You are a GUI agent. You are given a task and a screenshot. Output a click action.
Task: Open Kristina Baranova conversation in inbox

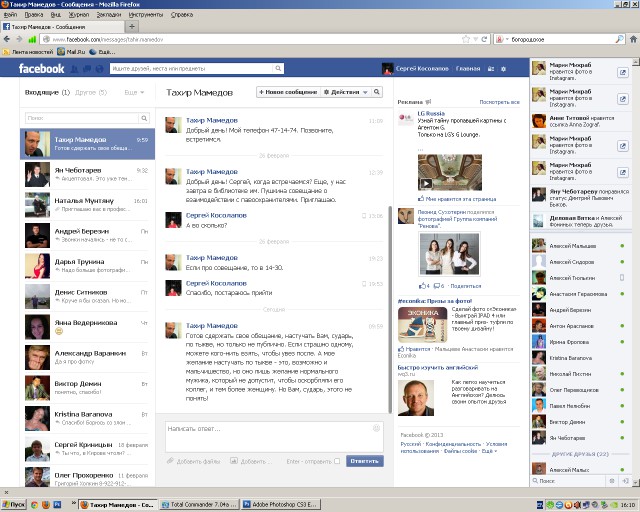87,419
